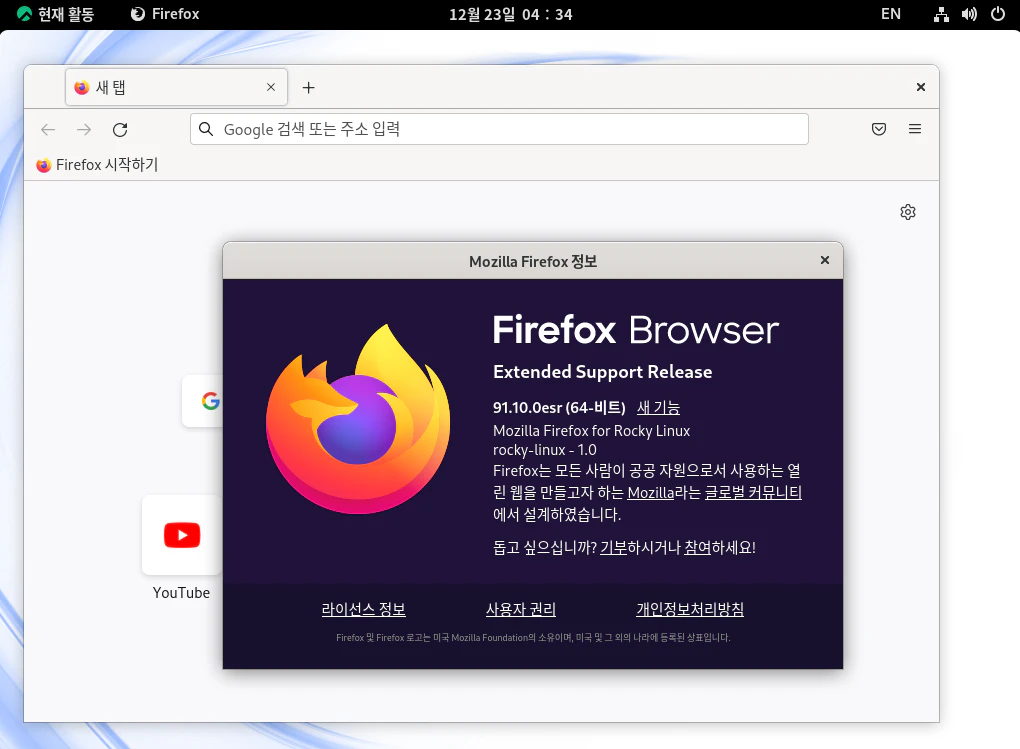Click the Extended Support Release heading
Image resolution: width=1020 pixels, height=749 pixels.
click(x=602, y=372)
